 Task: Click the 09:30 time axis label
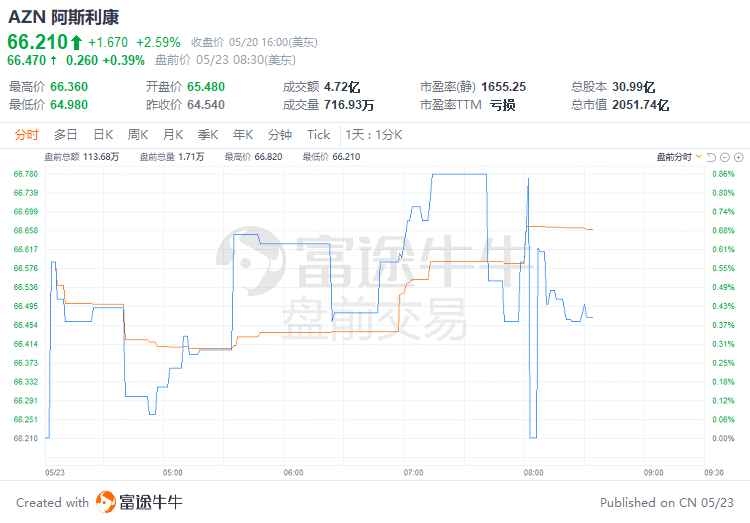click(714, 473)
